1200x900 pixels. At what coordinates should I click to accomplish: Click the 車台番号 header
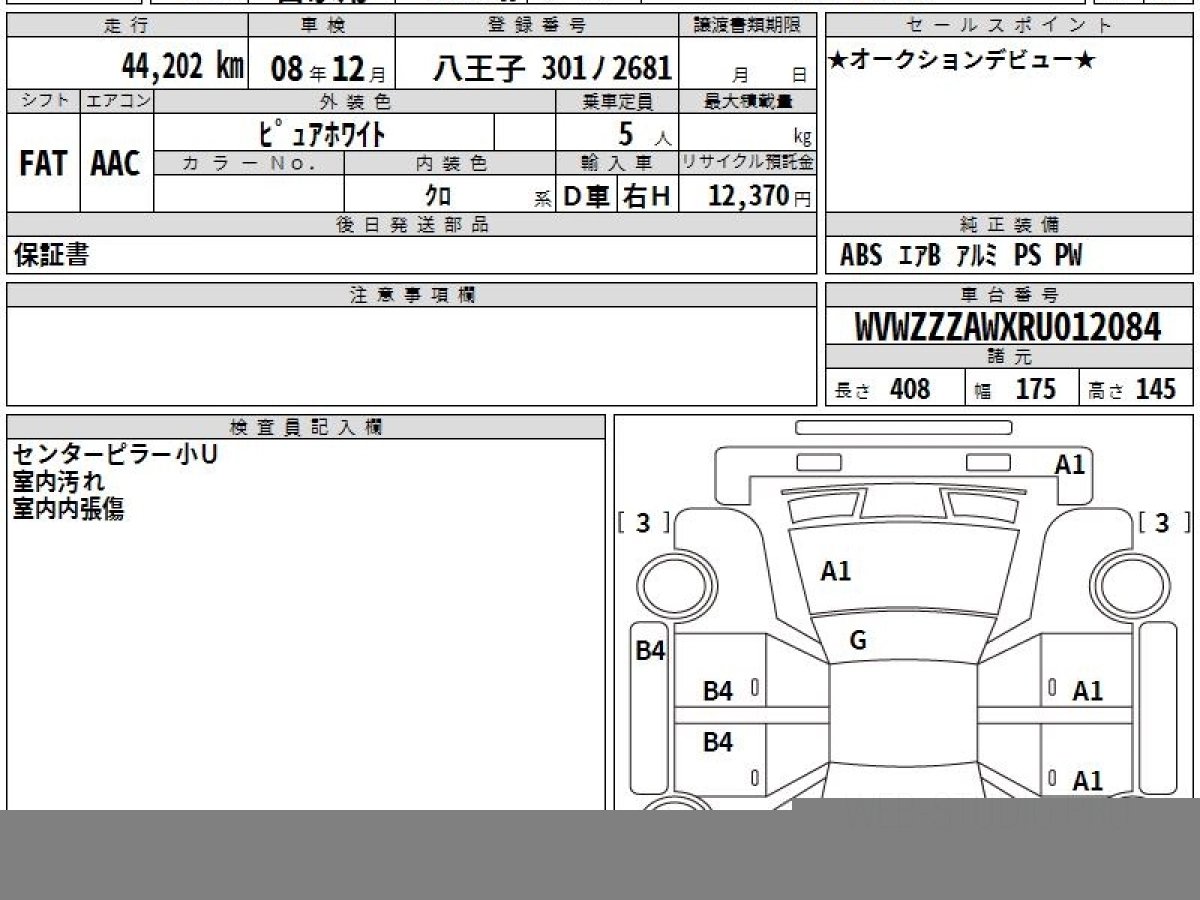(1010, 295)
